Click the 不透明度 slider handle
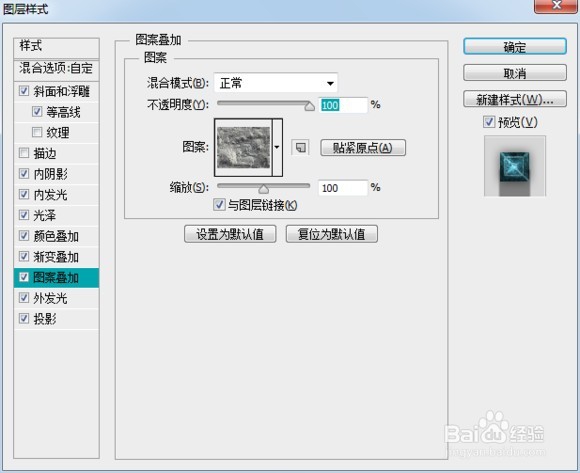The width and height of the screenshot is (580, 473). (309, 107)
